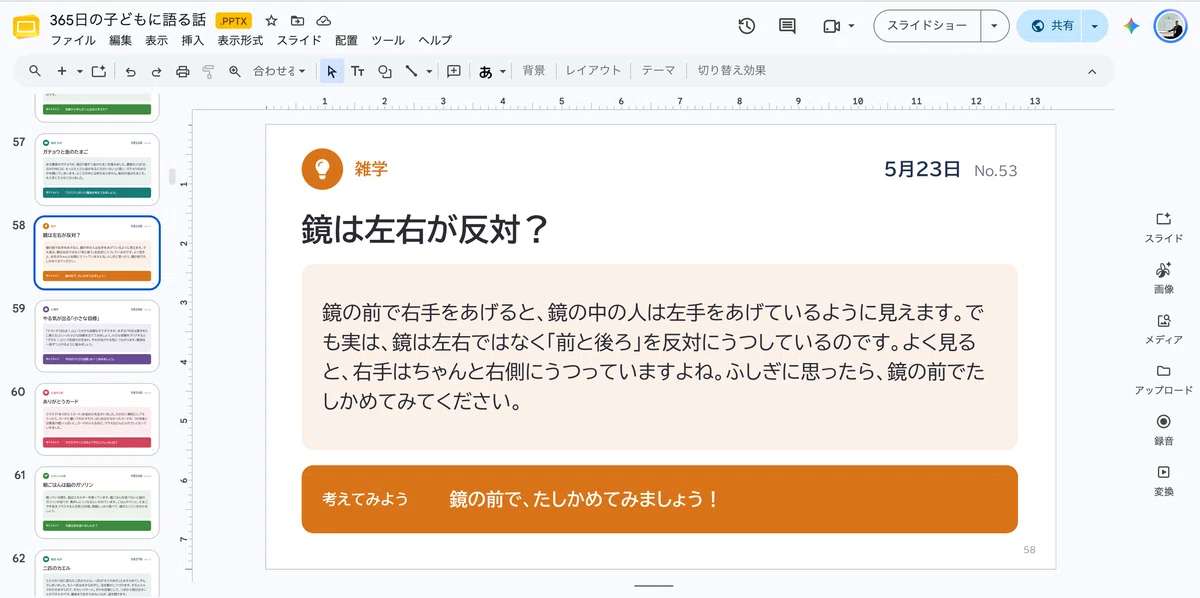Open the 録音 recording panel
Image resolution: width=1200 pixels, height=598 pixels.
click(1163, 430)
